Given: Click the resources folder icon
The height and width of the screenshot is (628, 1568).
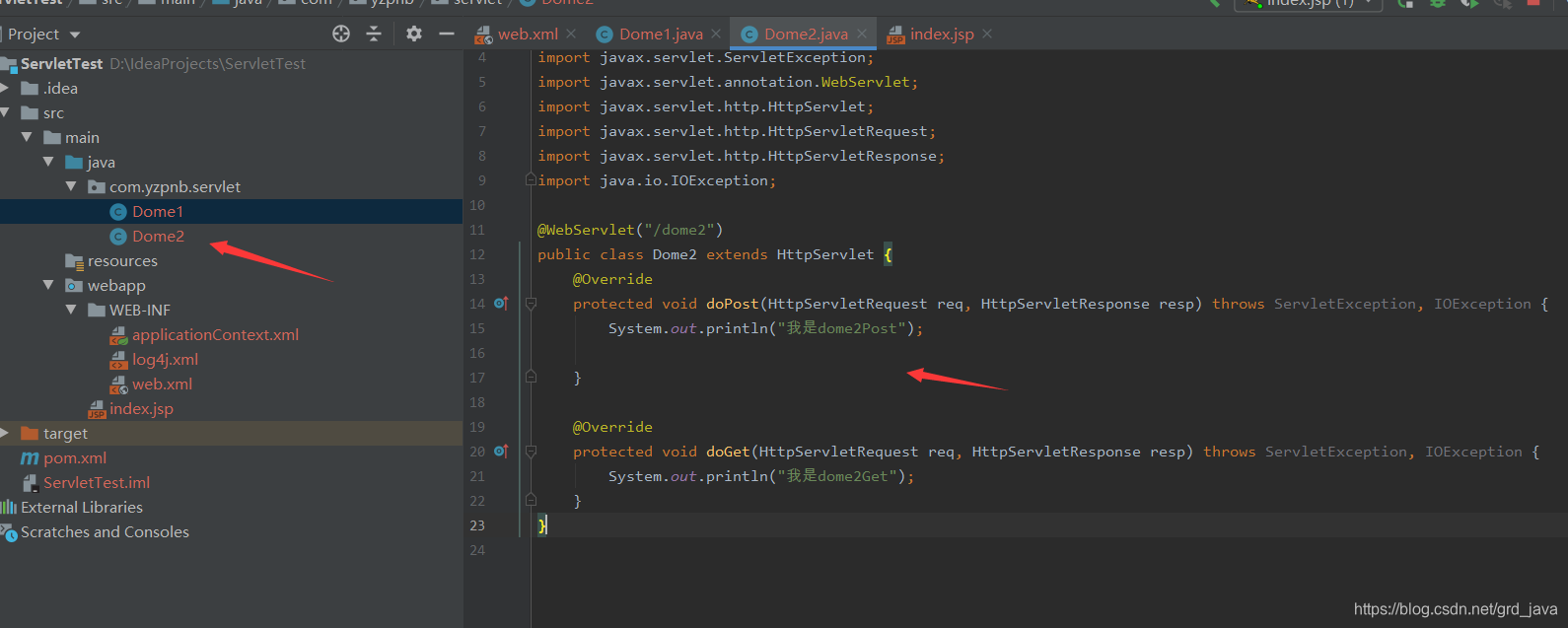Looking at the screenshot, I should (x=74, y=261).
